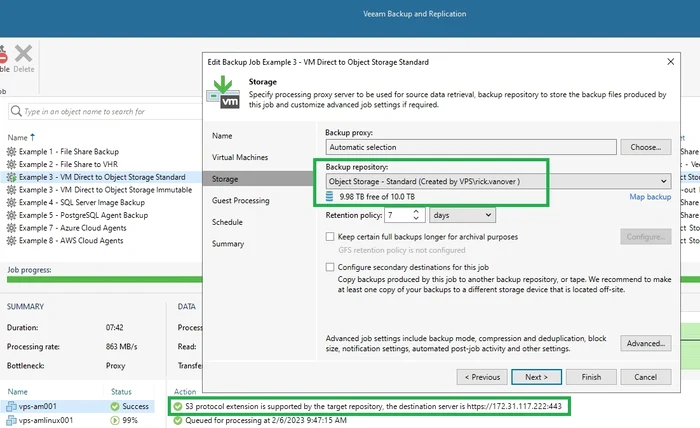
Task: Click Queued for processing at 2/6/2023 message
Action: (266, 420)
